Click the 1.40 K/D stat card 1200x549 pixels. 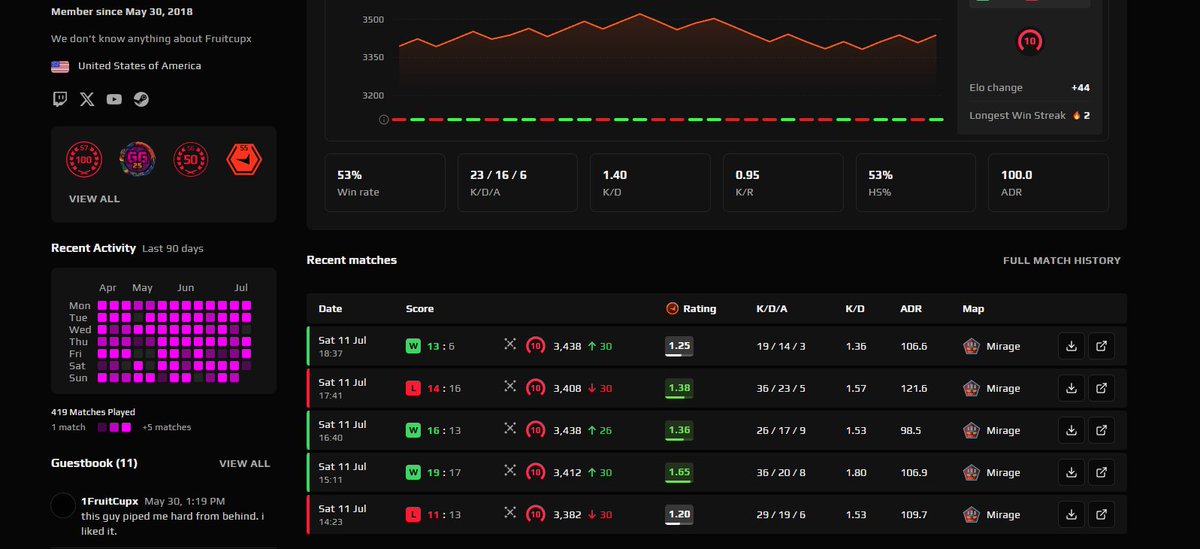650,183
